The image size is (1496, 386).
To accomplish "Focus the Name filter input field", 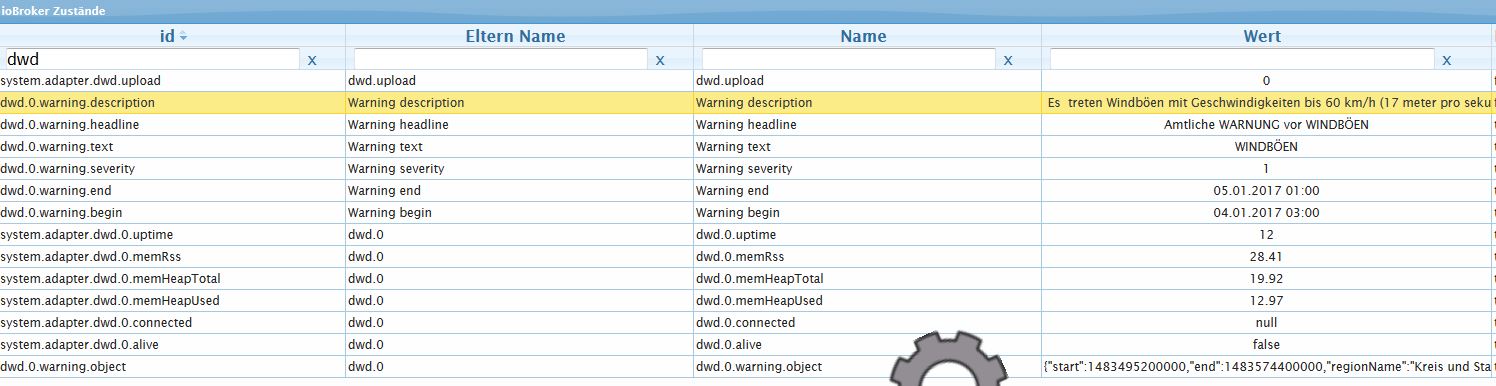I will click(x=848, y=59).
